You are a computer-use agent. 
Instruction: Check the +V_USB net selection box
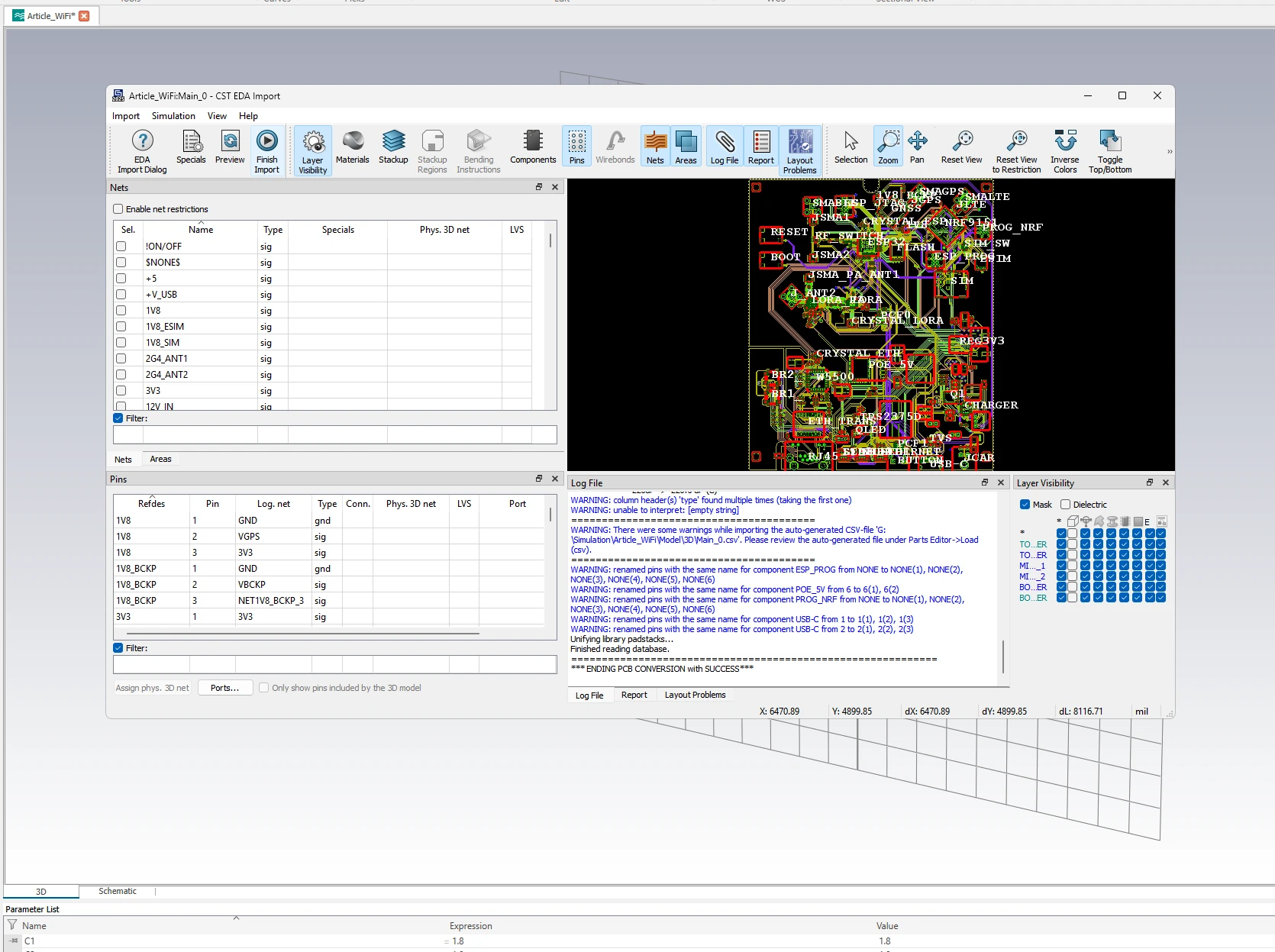[x=121, y=295]
